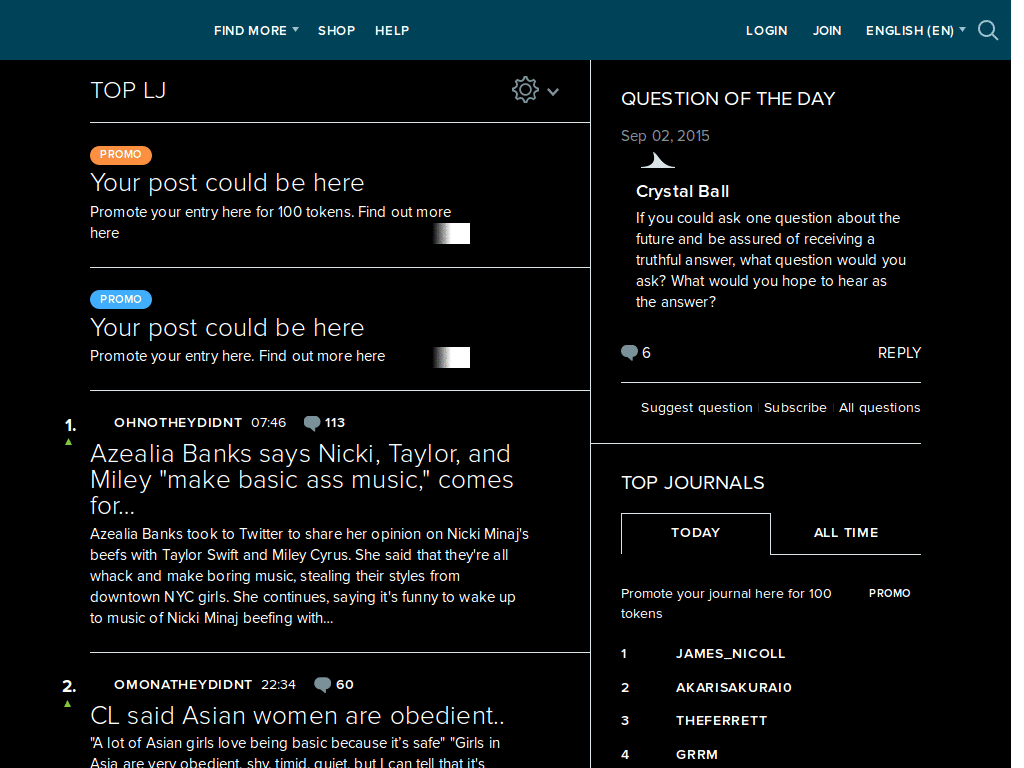Click the Crystal Ball question icon

pyautogui.click(x=657, y=161)
